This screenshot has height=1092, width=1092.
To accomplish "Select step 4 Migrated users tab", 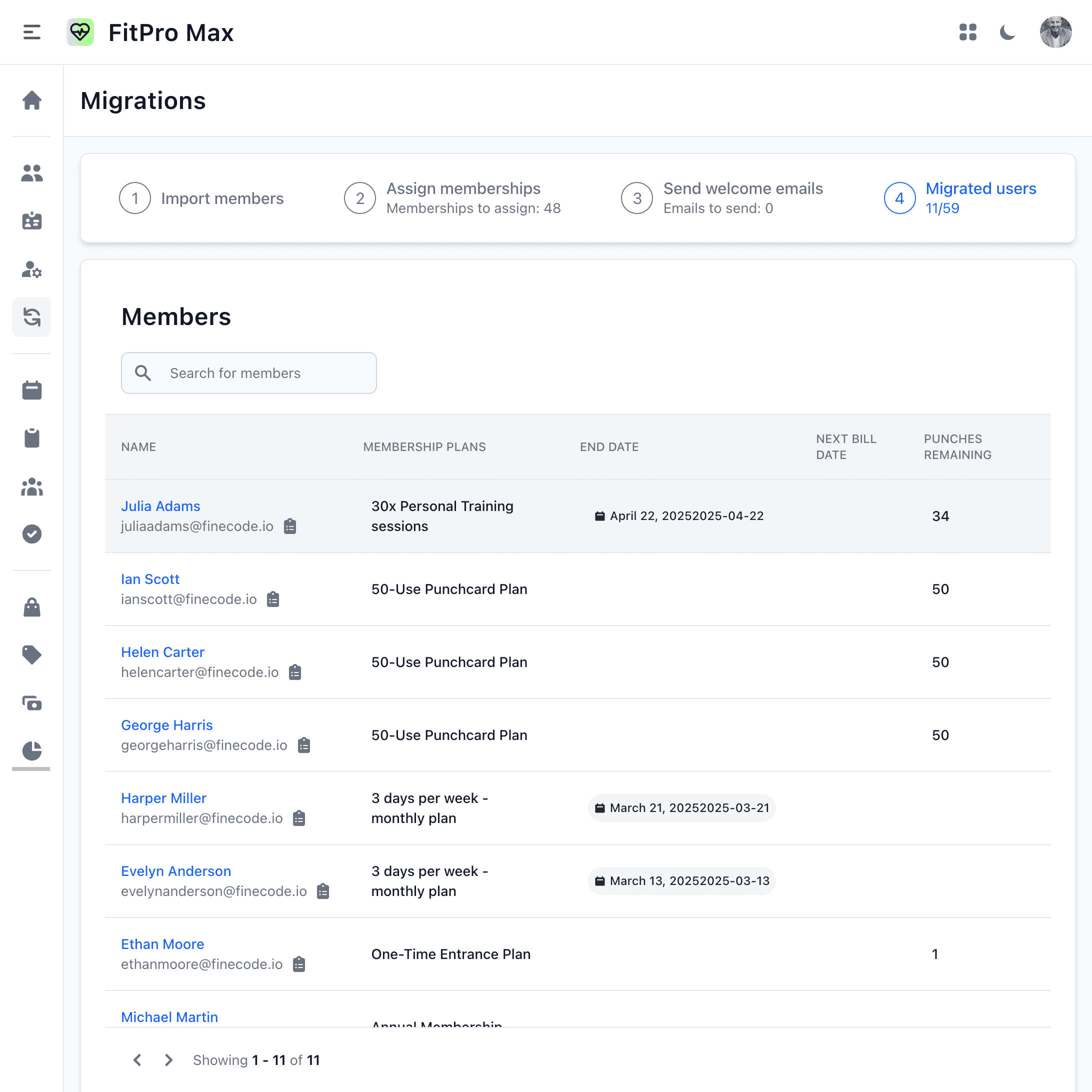I will point(980,198).
